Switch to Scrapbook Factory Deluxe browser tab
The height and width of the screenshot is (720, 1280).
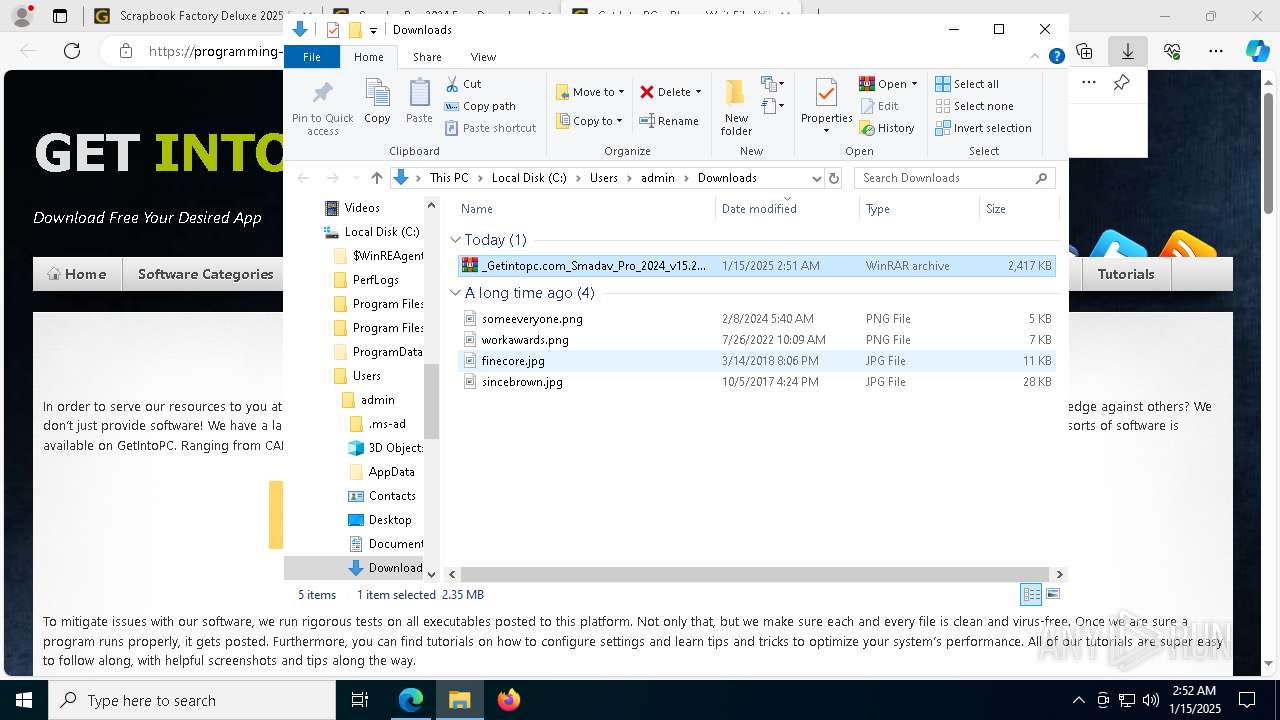pos(190,16)
